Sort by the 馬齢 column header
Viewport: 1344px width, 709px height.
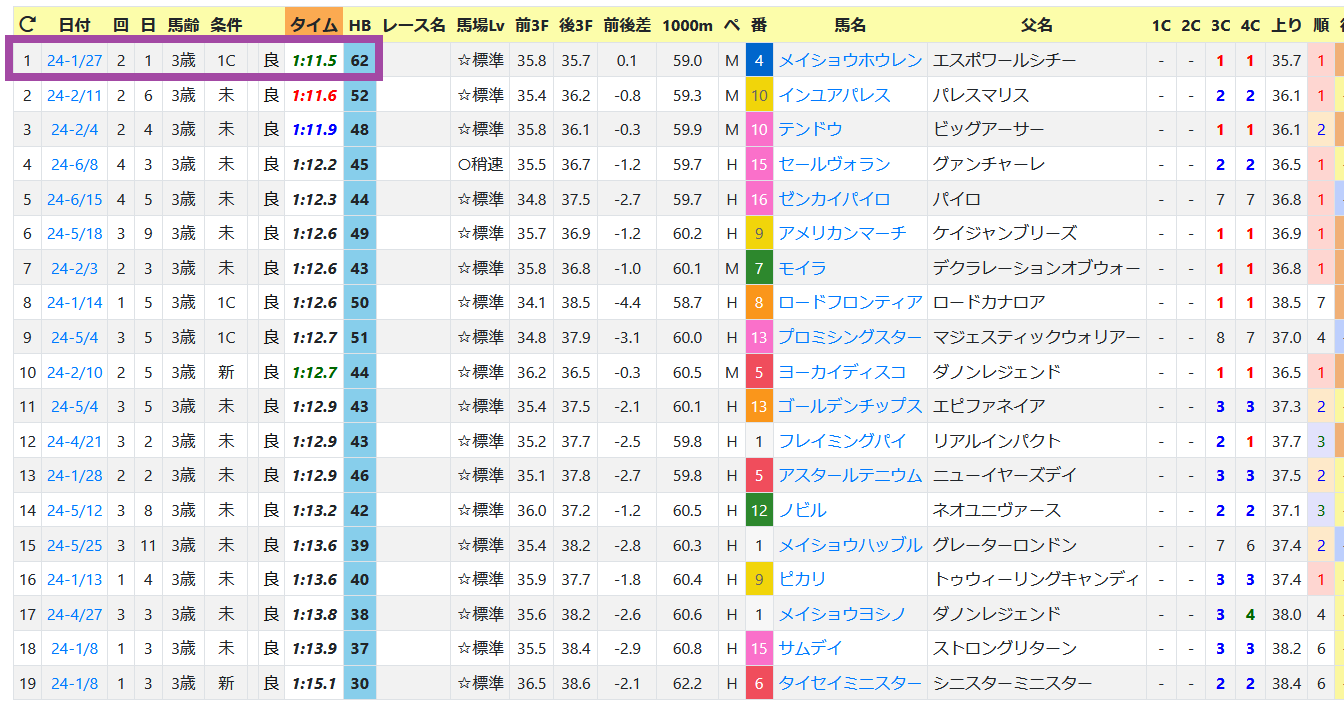(183, 25)
